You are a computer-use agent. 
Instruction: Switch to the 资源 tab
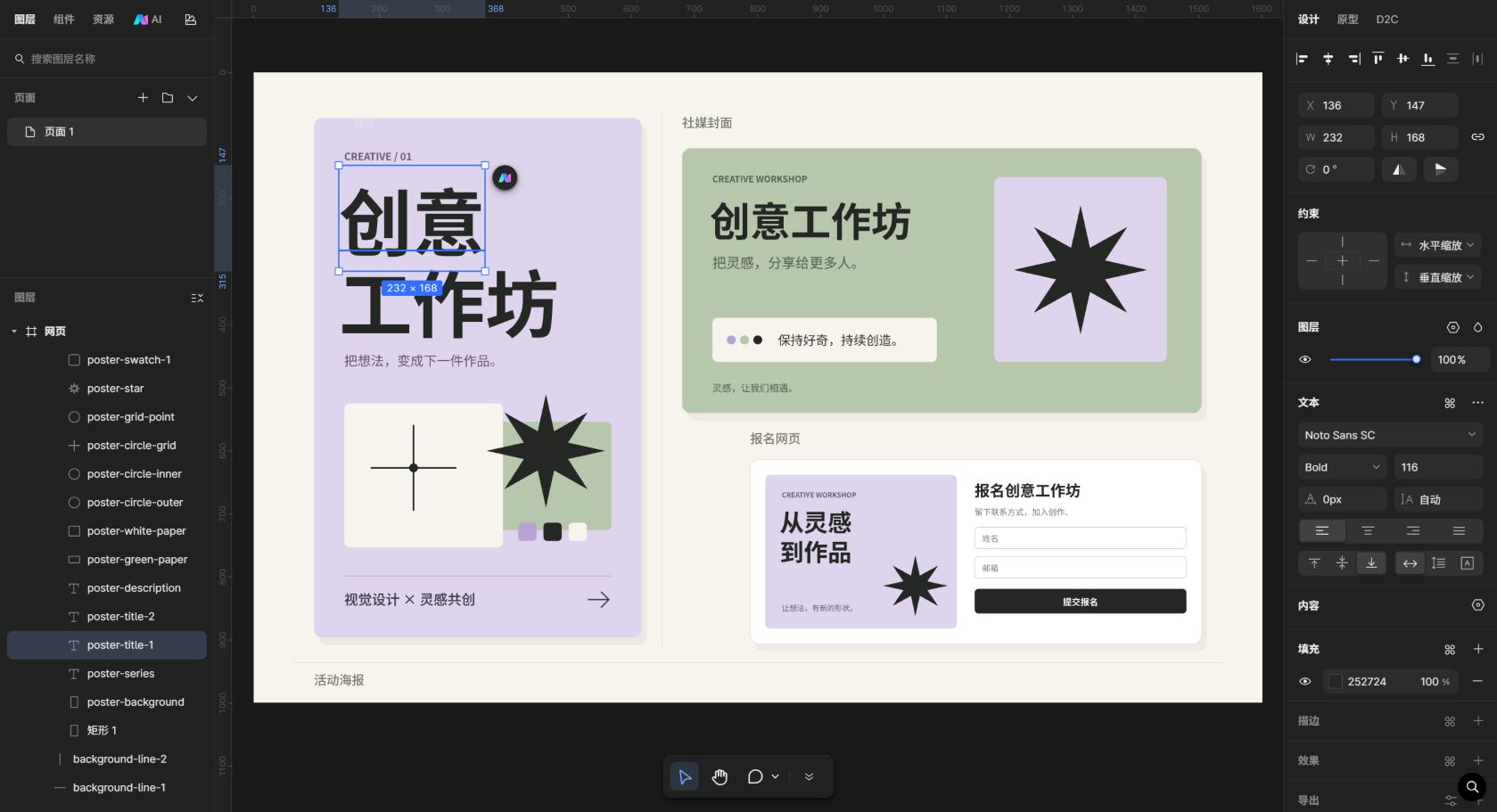pyautogui.click(x=103, y=20)
